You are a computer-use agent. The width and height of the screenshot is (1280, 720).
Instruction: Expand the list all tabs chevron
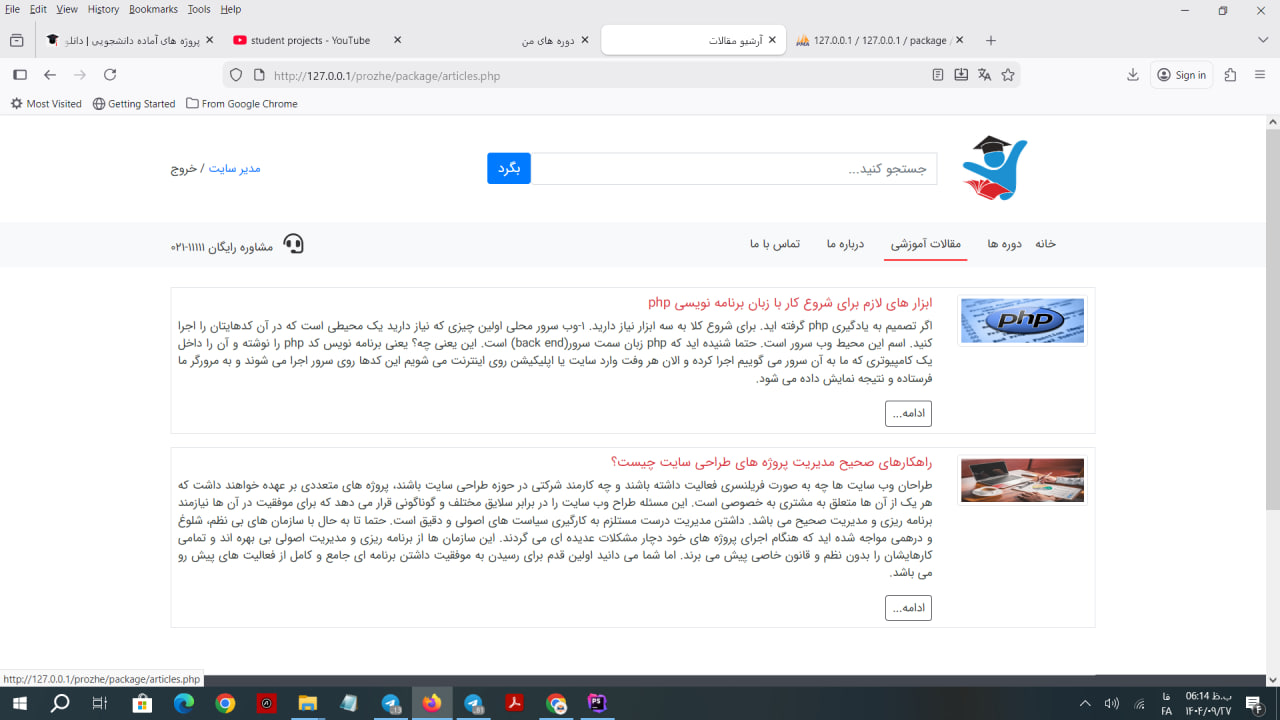pos(1262,40)
